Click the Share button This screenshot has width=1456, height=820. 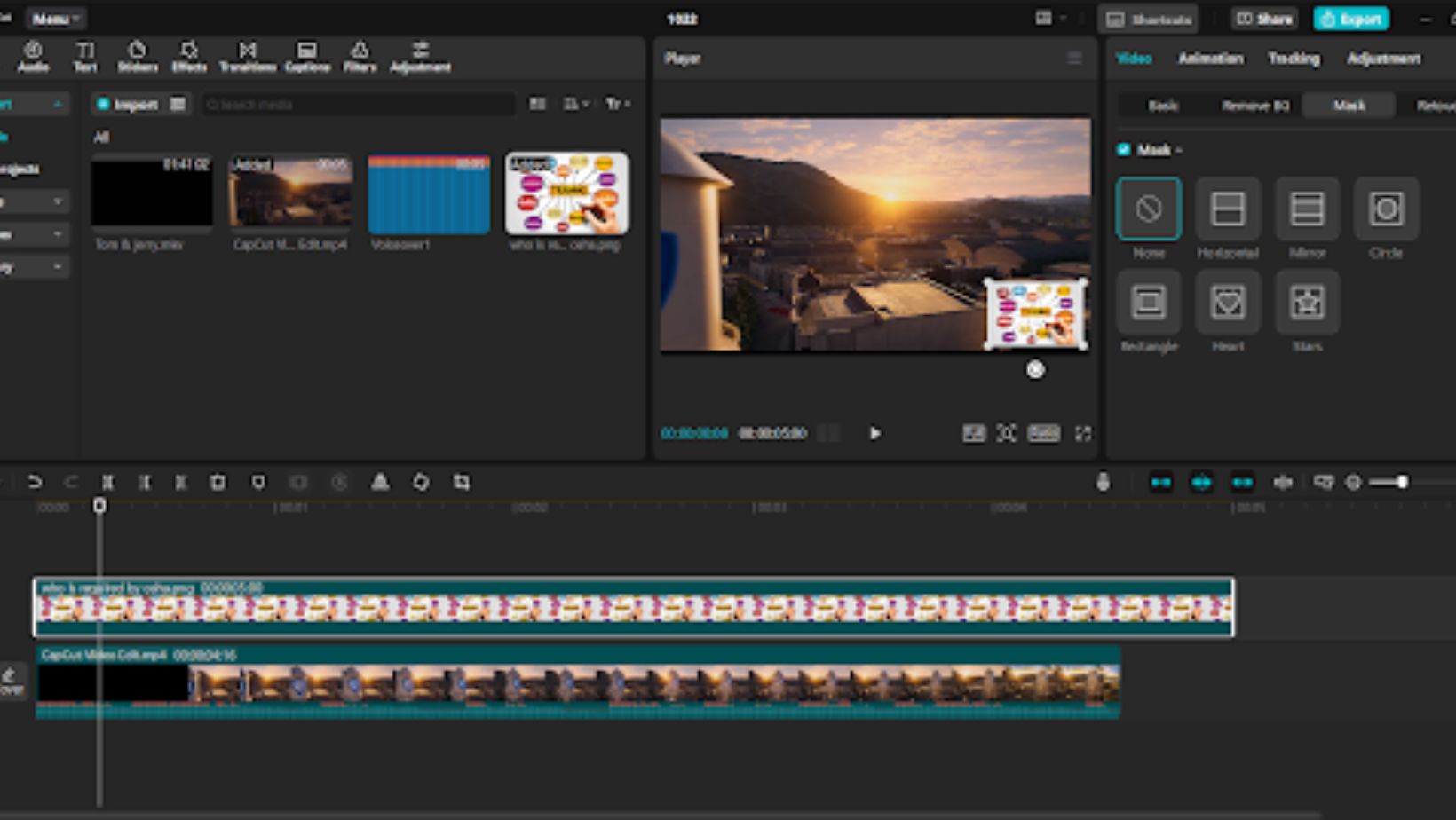(1264, 19)
